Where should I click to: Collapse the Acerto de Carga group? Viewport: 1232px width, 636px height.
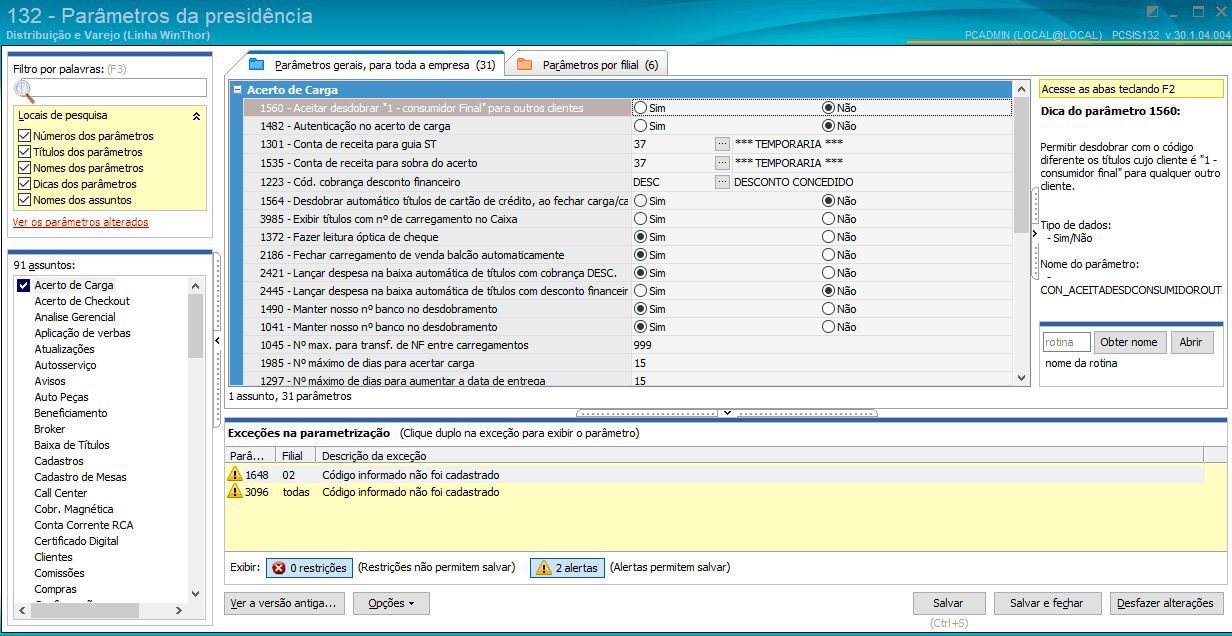[237, 90]
